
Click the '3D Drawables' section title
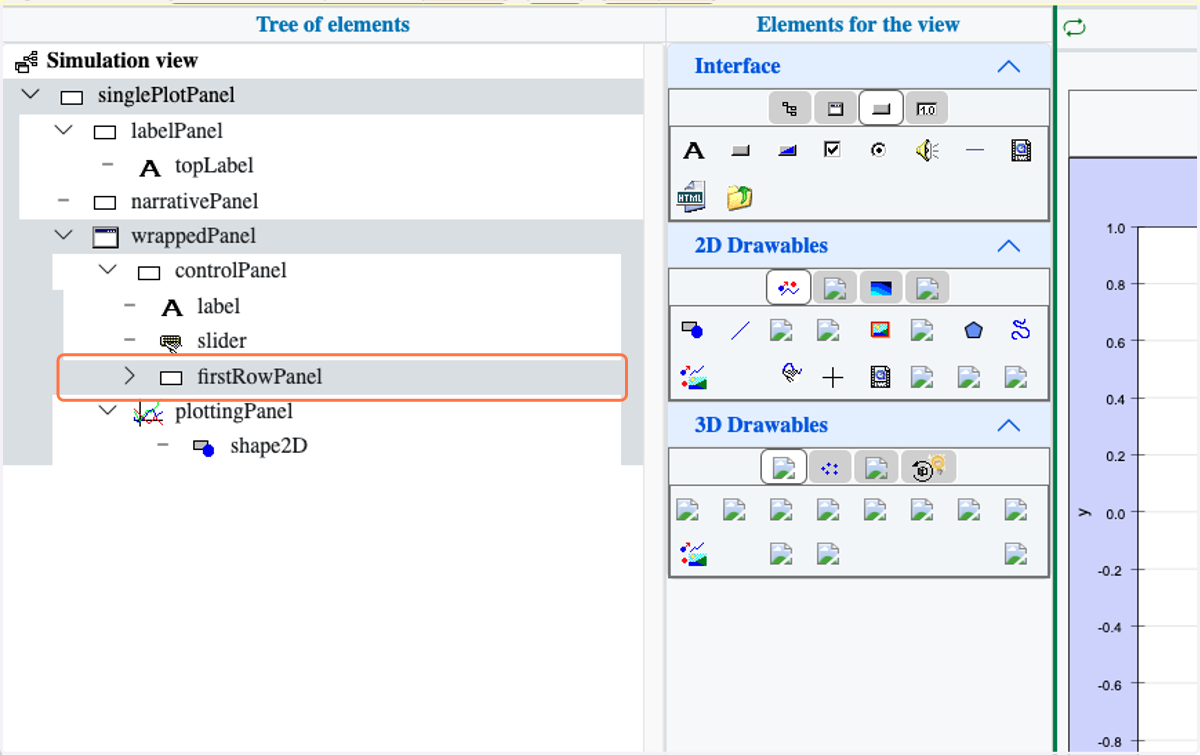[762, 424]
